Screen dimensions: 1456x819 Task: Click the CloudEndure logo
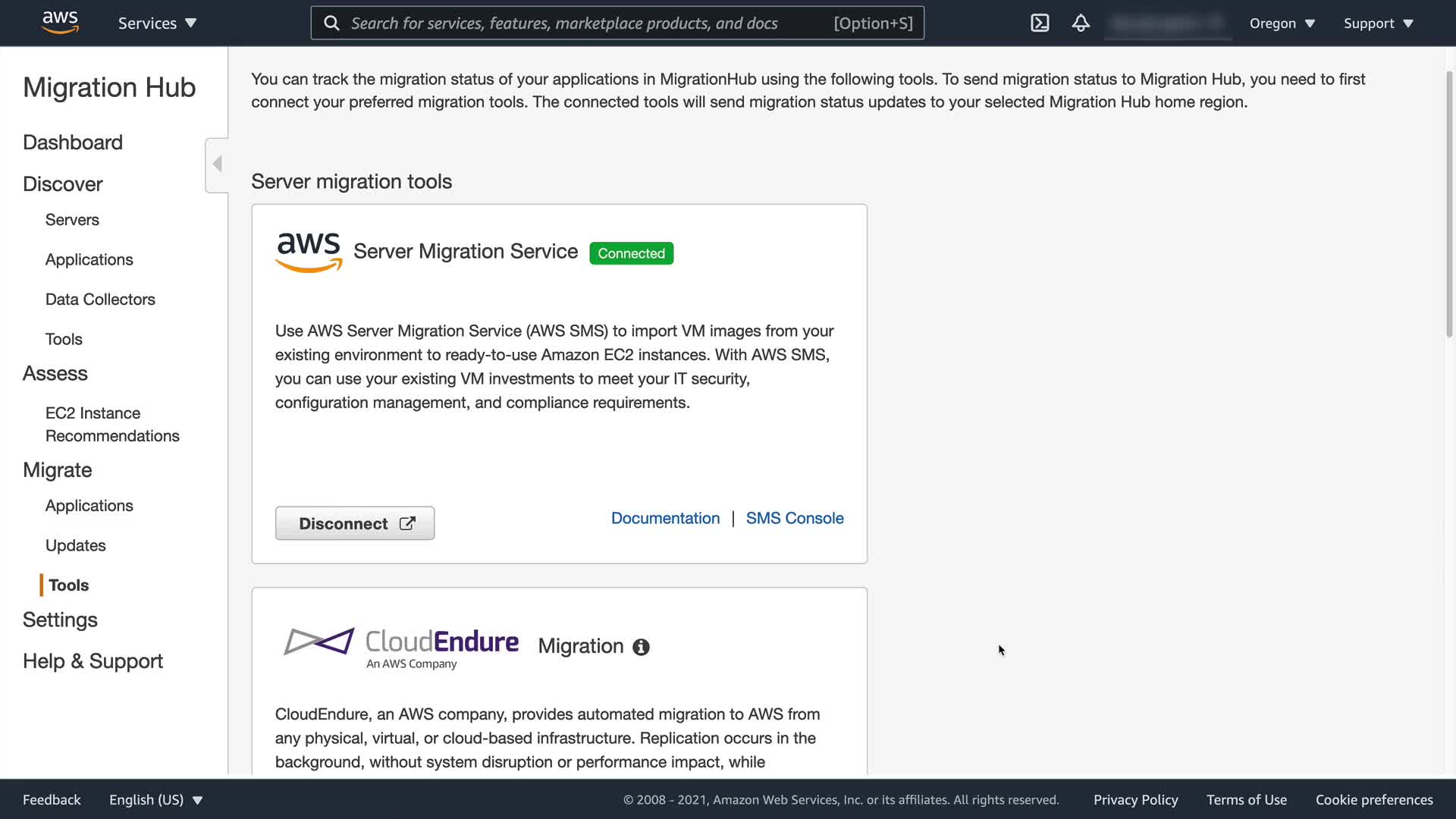(401, 647)
